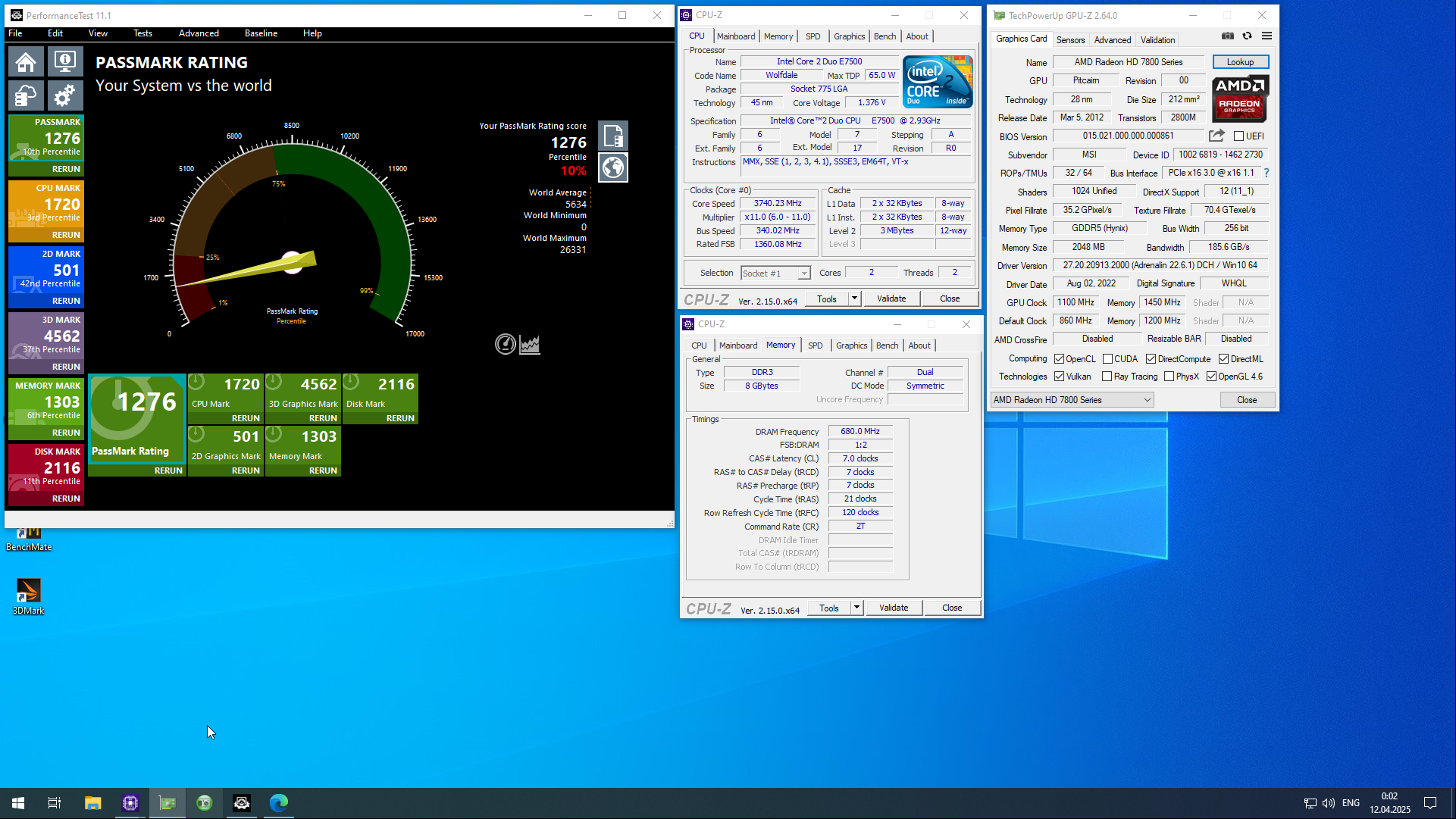Viewport: 1456px width, 819px height.
Task: Toggle the Ray Tracing checkbox
Action: pos(1107,377)
